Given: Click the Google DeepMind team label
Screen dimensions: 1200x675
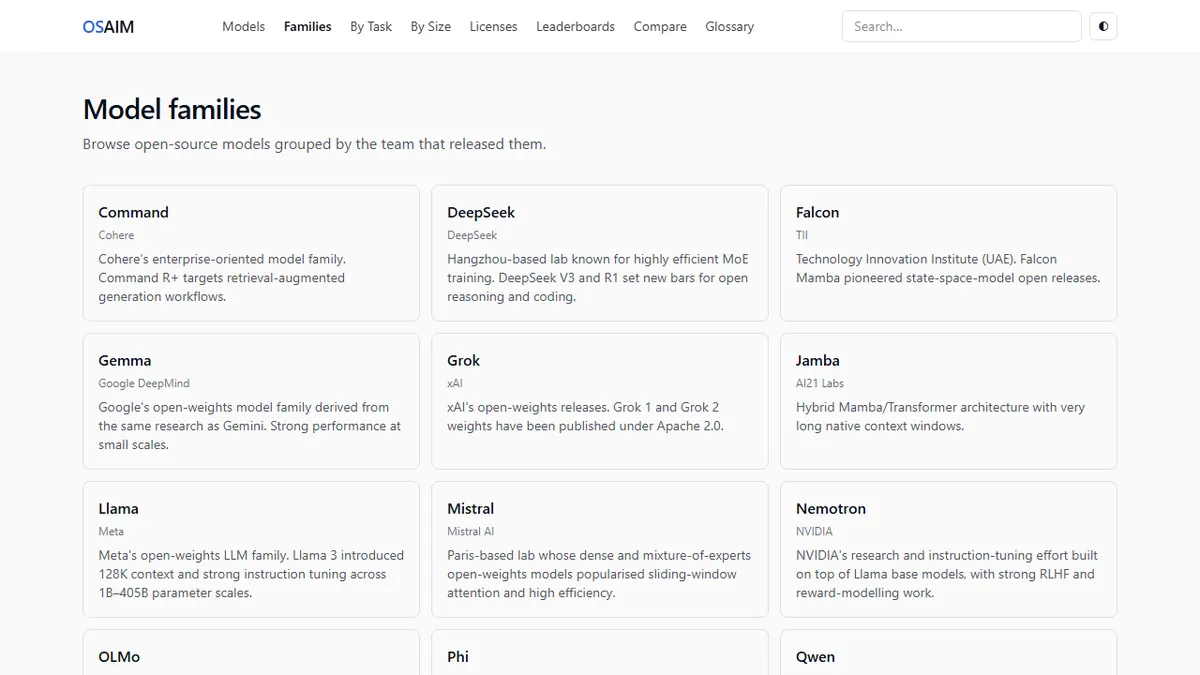Looking at the screenshot, I should pyautogui.click(x=144, y=383).
